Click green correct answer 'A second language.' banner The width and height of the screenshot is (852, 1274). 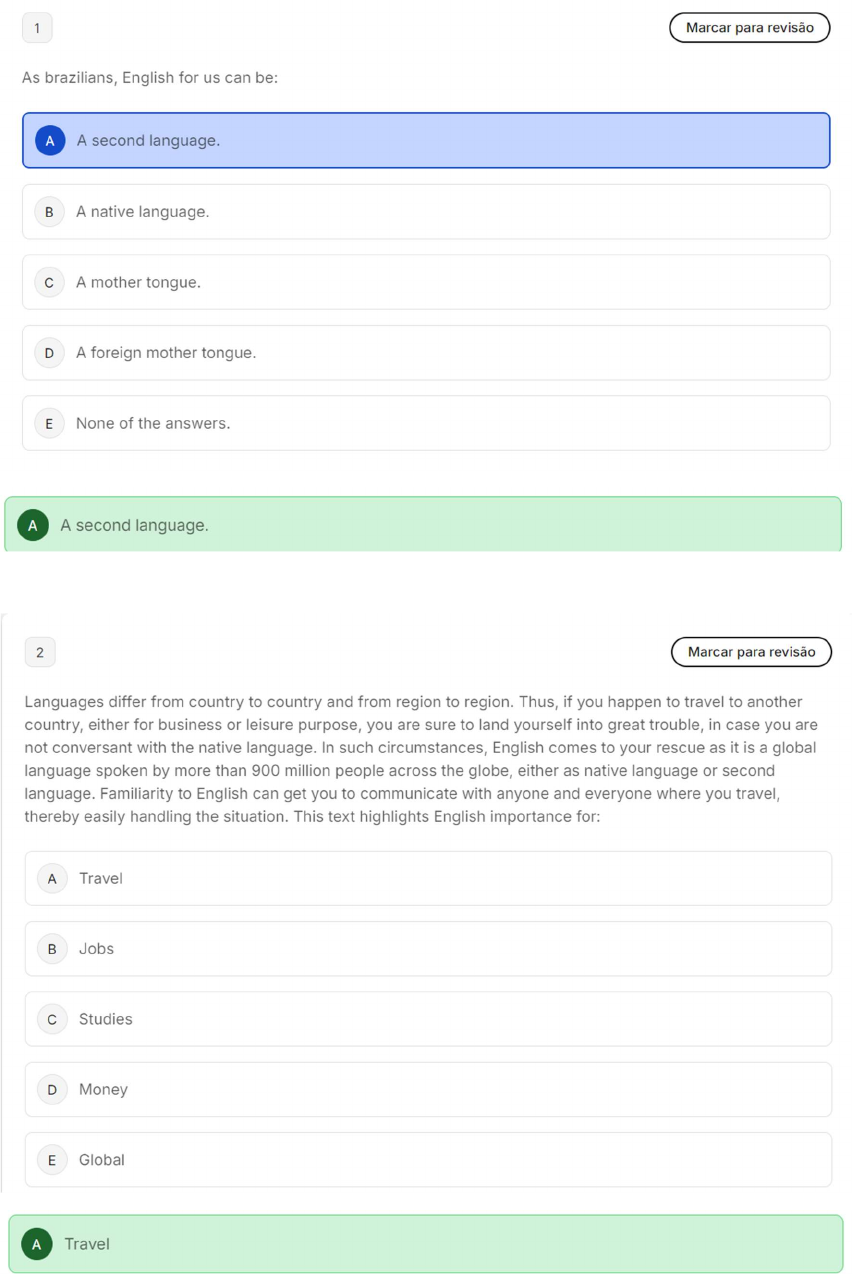pos(423,525)
